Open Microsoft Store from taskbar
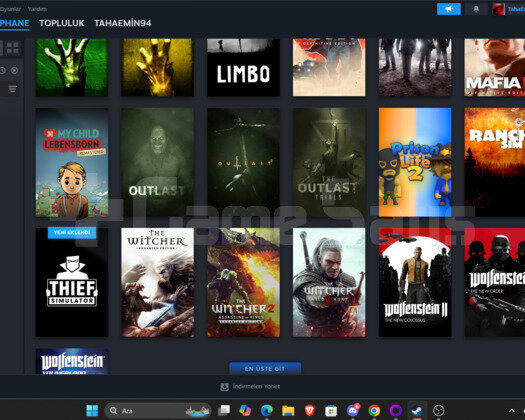This screenshot has height=420, width=525. pyautogui.click(x=331, y=411)
